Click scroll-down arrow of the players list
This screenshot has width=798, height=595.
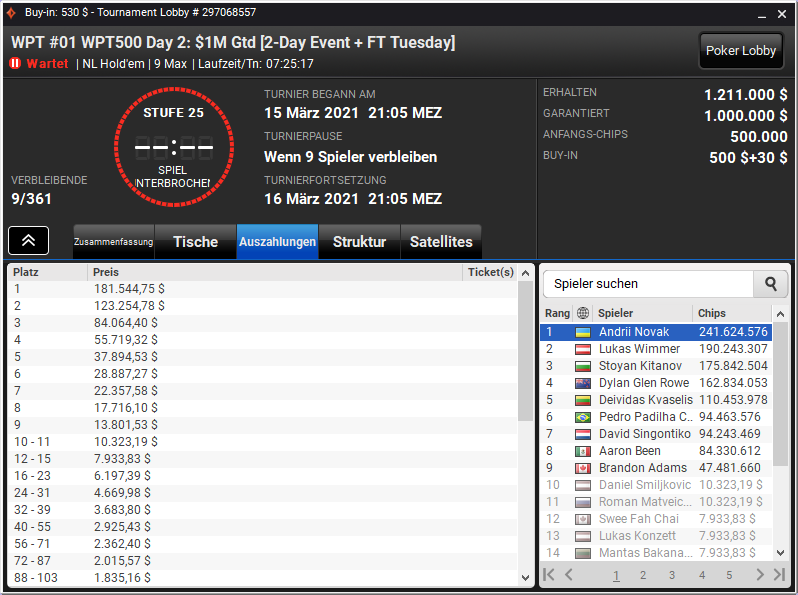tap(780, 553)
